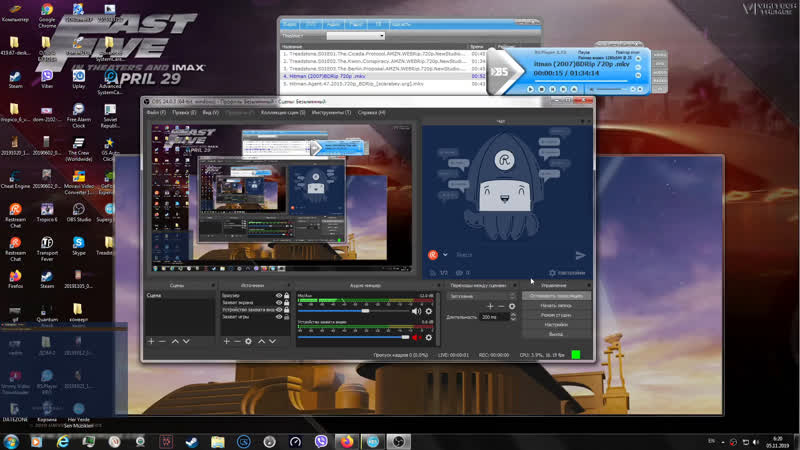Add a new scene with plus icon

[151, 341]
